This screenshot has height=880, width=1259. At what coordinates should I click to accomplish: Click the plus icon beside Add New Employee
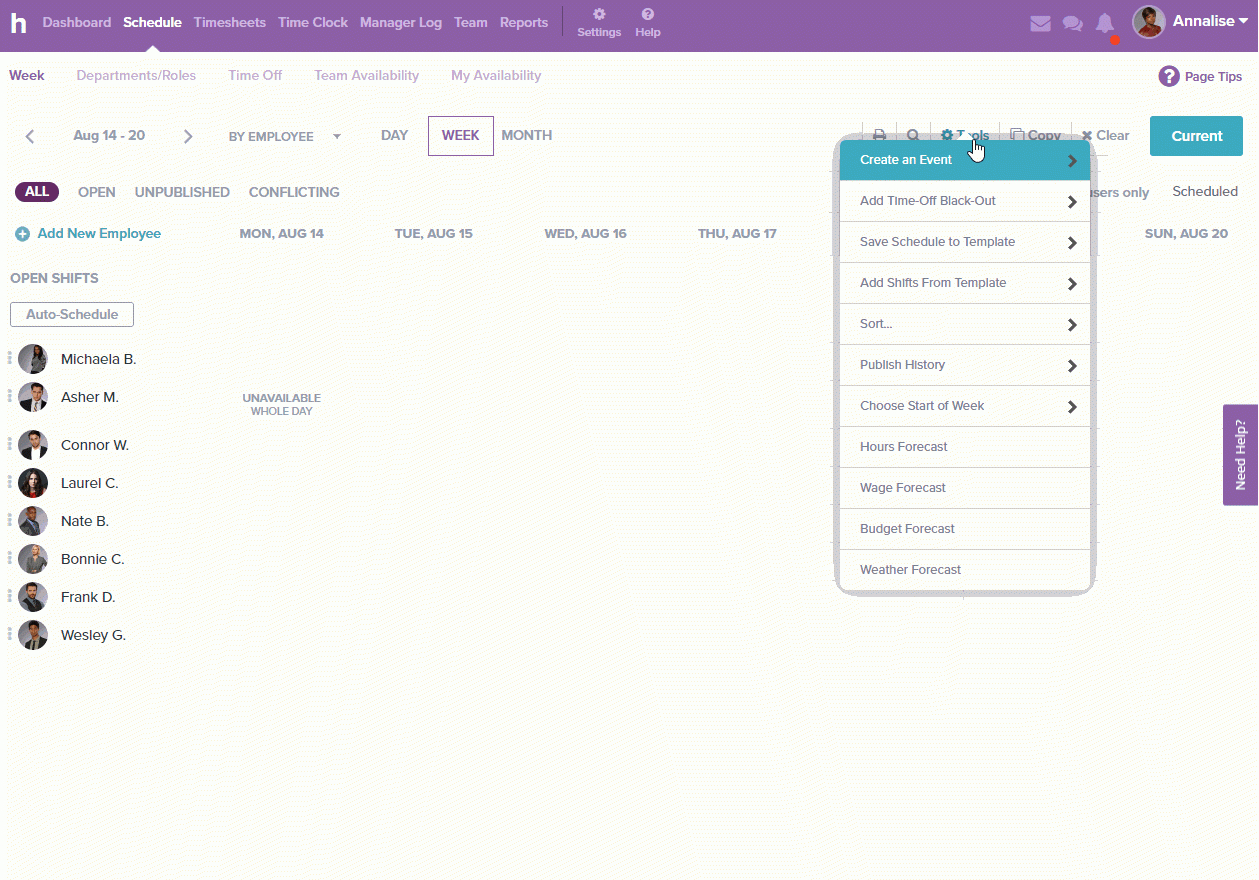[x=22, y=234]
